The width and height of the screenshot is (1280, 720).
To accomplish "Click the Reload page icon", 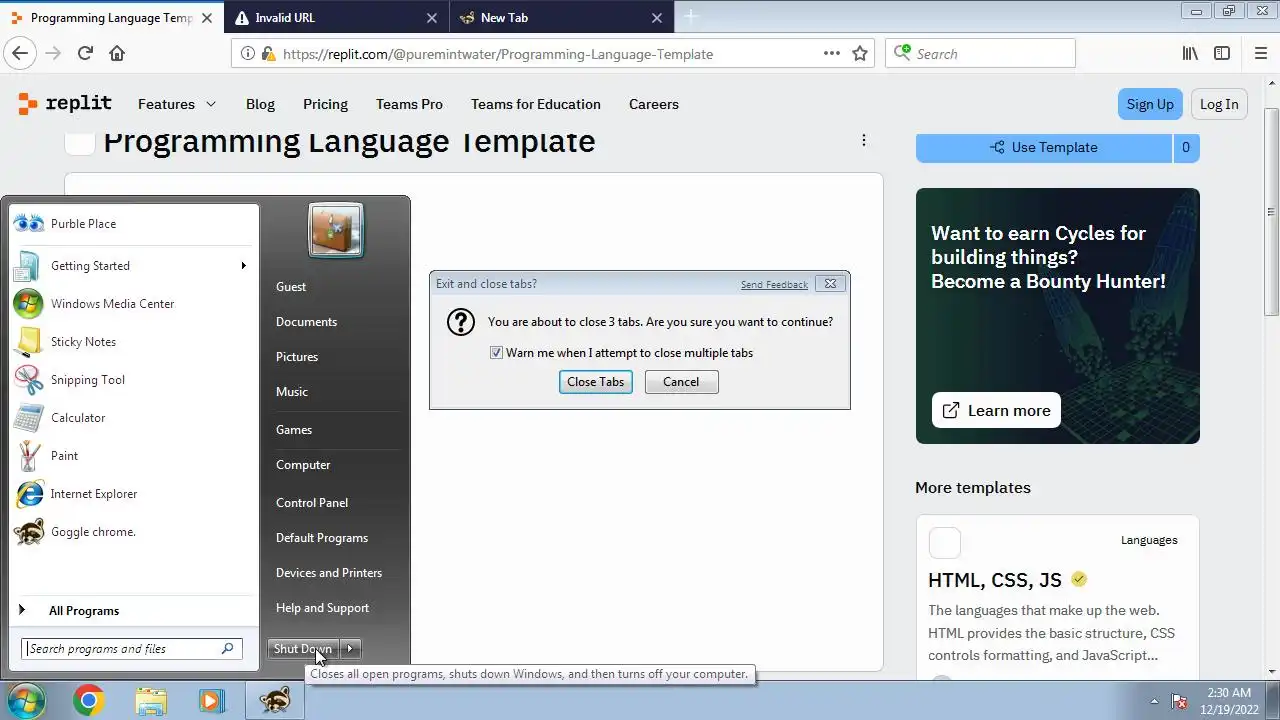I will [85, 54].
